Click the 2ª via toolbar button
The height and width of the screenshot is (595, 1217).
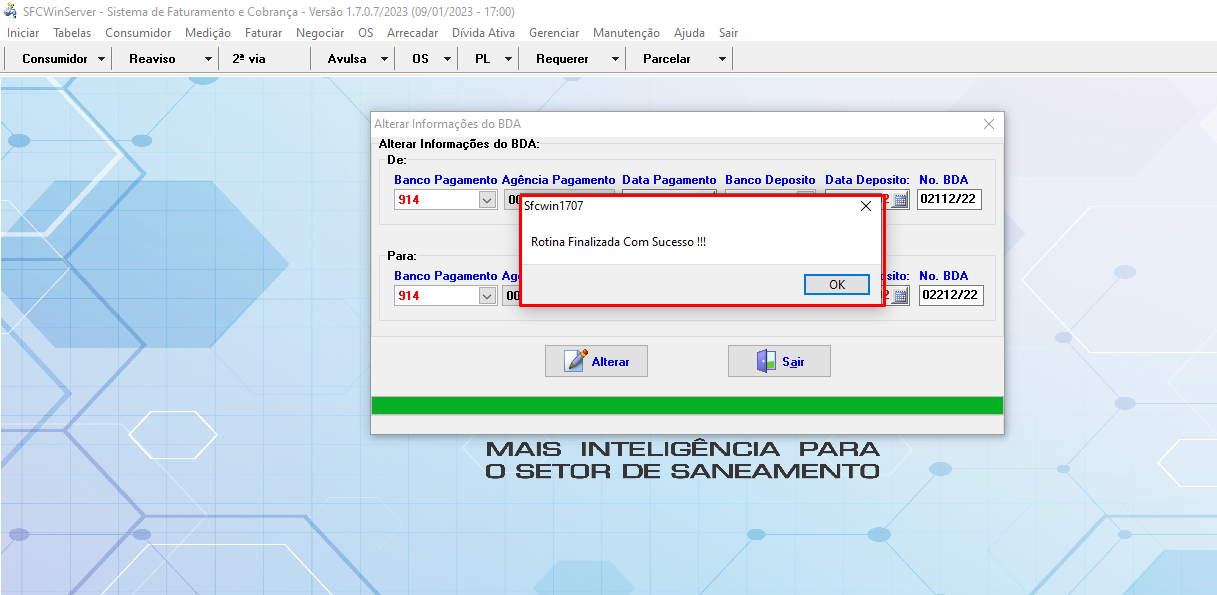(249, 59)
